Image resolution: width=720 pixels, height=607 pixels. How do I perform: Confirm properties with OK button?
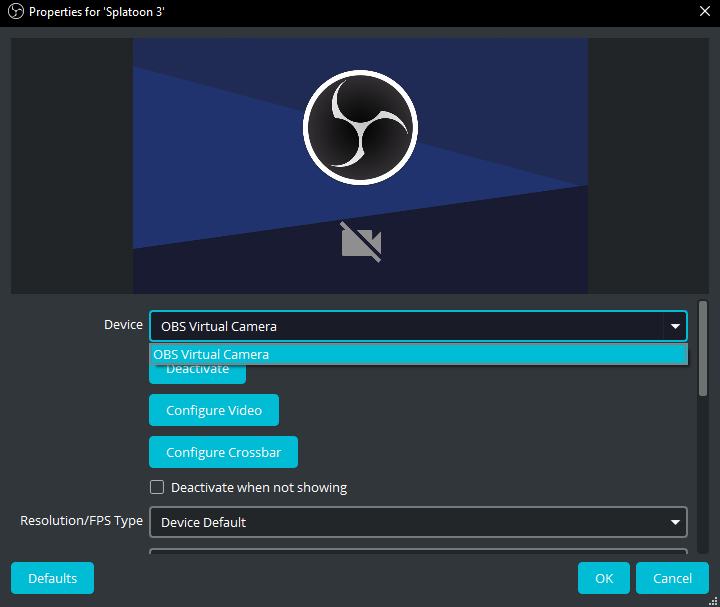pos(604,578)
